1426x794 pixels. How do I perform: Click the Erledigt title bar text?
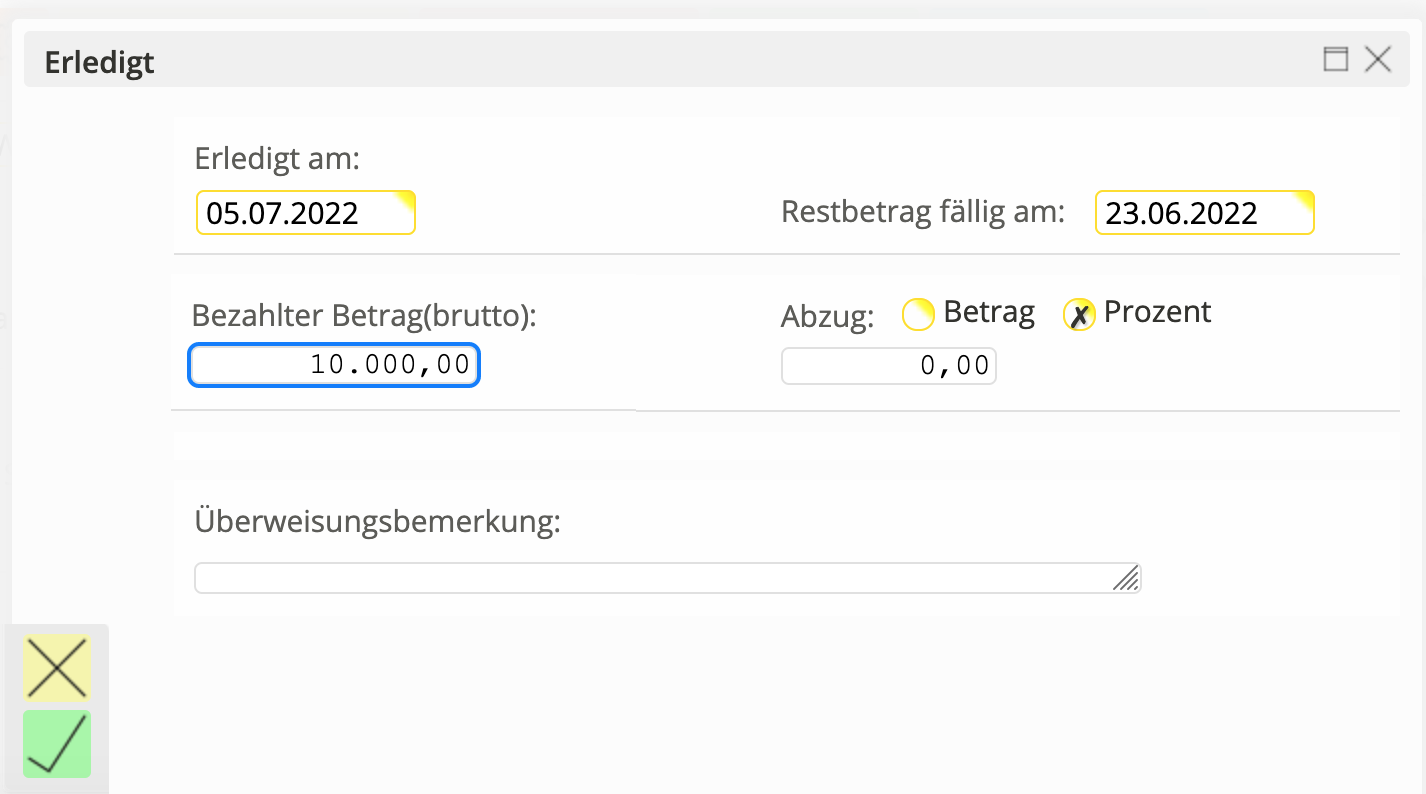point(100,63)
